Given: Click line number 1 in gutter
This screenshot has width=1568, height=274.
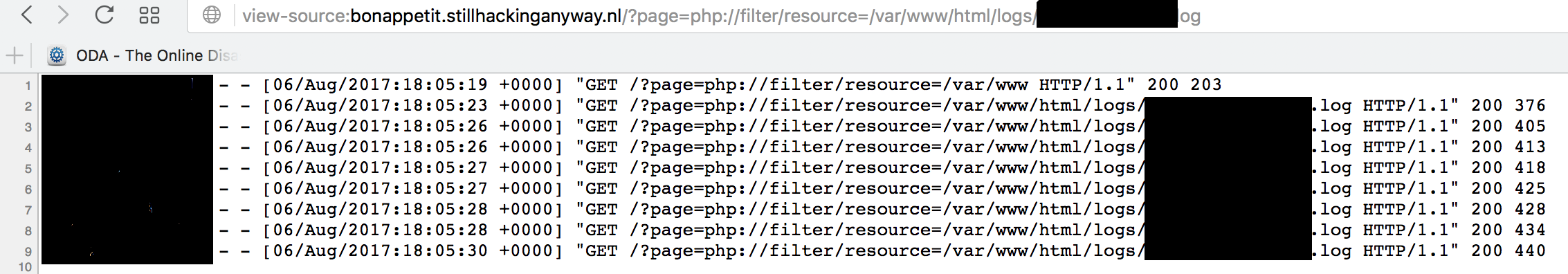Looking at the screenshot, I should point(28,86).
